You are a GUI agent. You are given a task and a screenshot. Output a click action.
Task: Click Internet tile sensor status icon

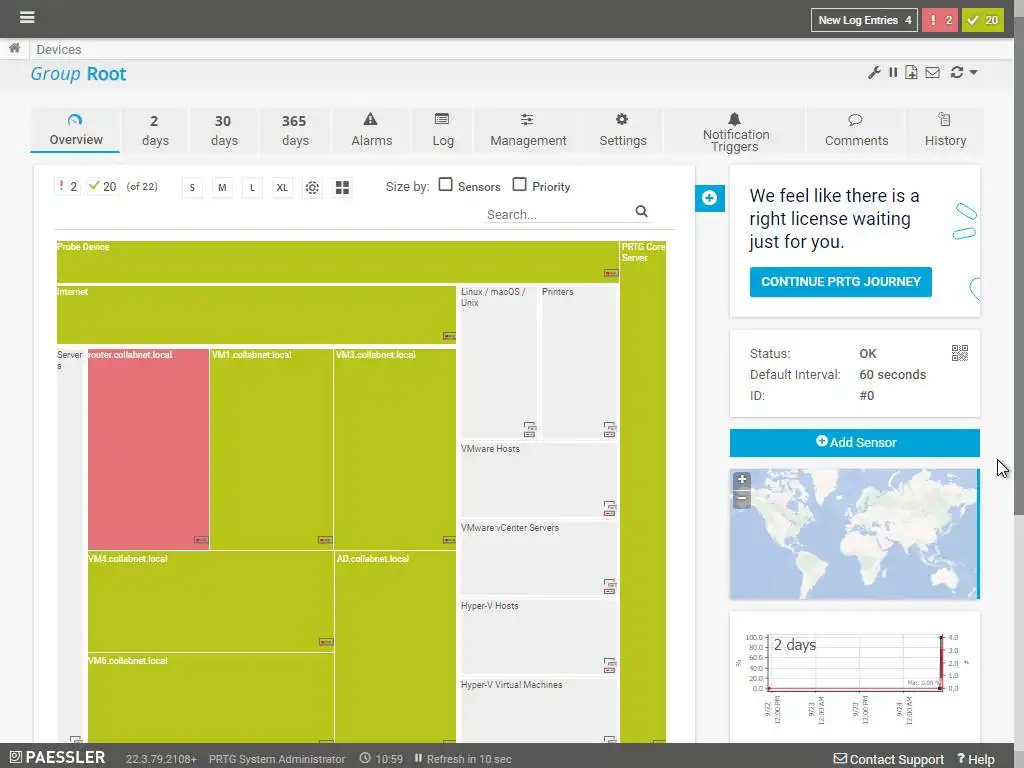coord(449,336)
